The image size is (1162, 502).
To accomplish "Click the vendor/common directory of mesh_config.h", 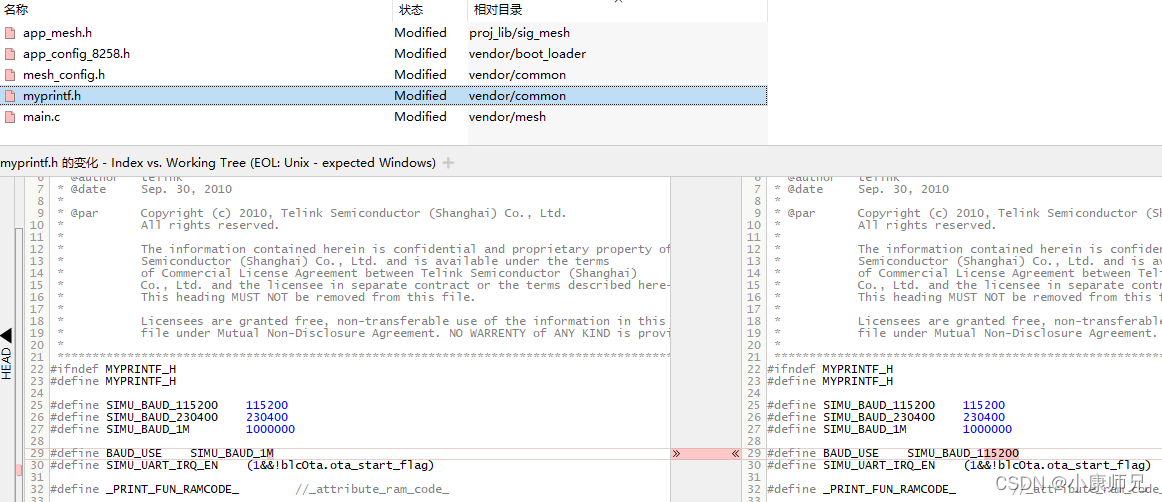I will coord(517,75).
